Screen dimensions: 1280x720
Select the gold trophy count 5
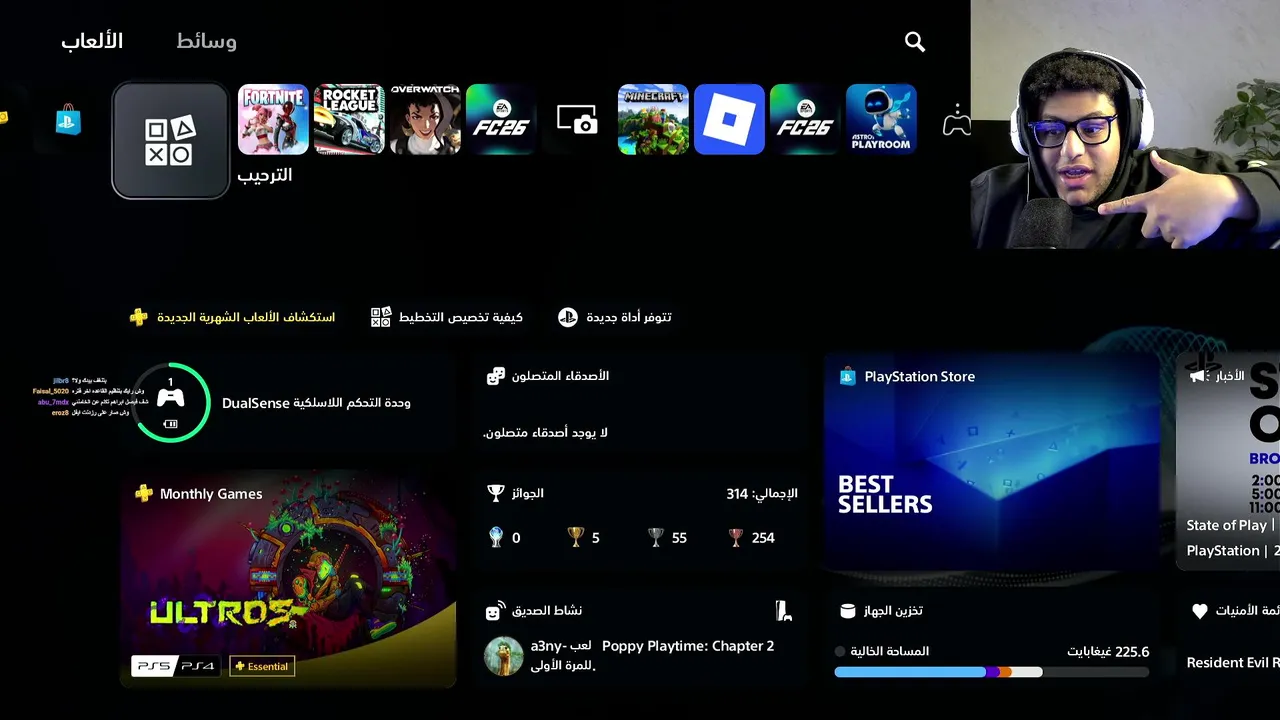point(583,537)
